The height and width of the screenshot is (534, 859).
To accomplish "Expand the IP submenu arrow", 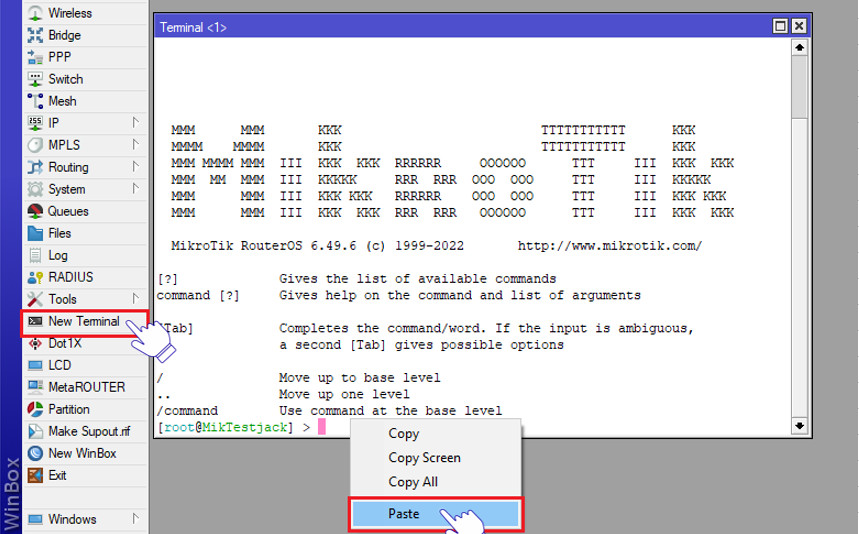I will coord(135,122).
